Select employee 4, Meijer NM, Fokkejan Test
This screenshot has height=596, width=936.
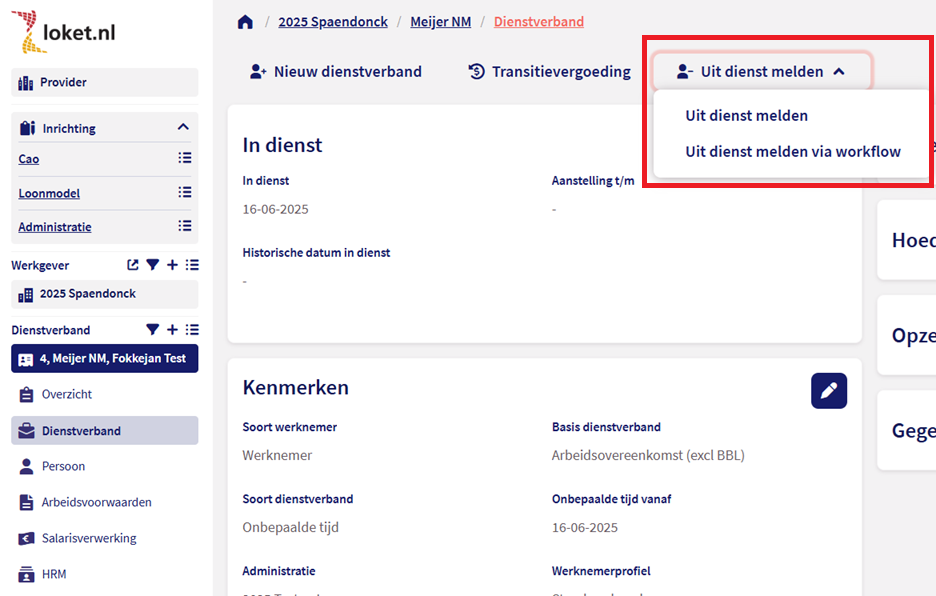pos(104,358)
